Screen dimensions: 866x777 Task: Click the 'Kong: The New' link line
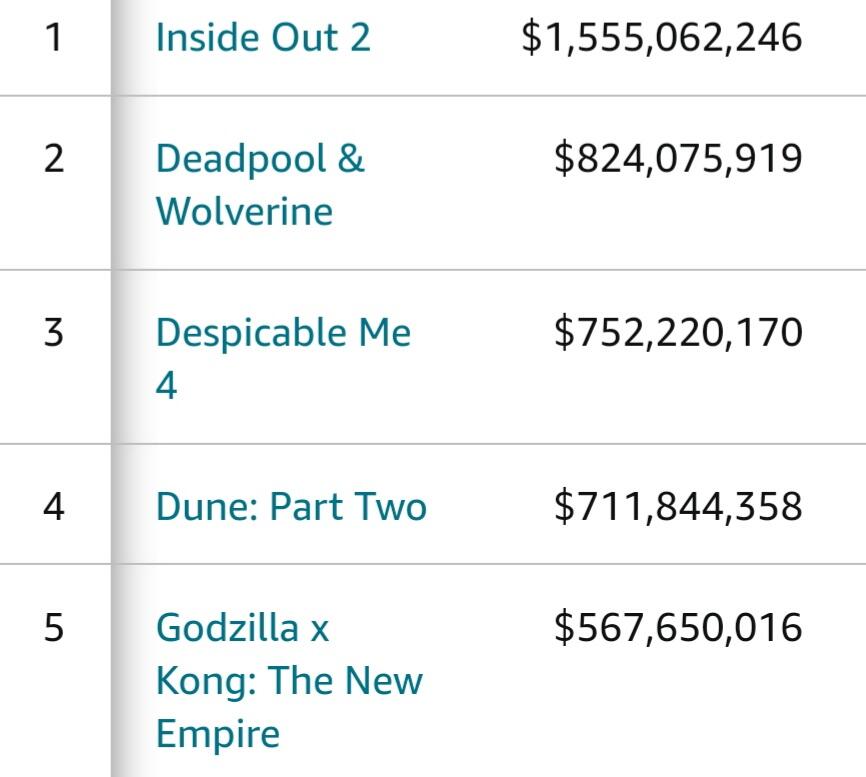pos(289,681)
